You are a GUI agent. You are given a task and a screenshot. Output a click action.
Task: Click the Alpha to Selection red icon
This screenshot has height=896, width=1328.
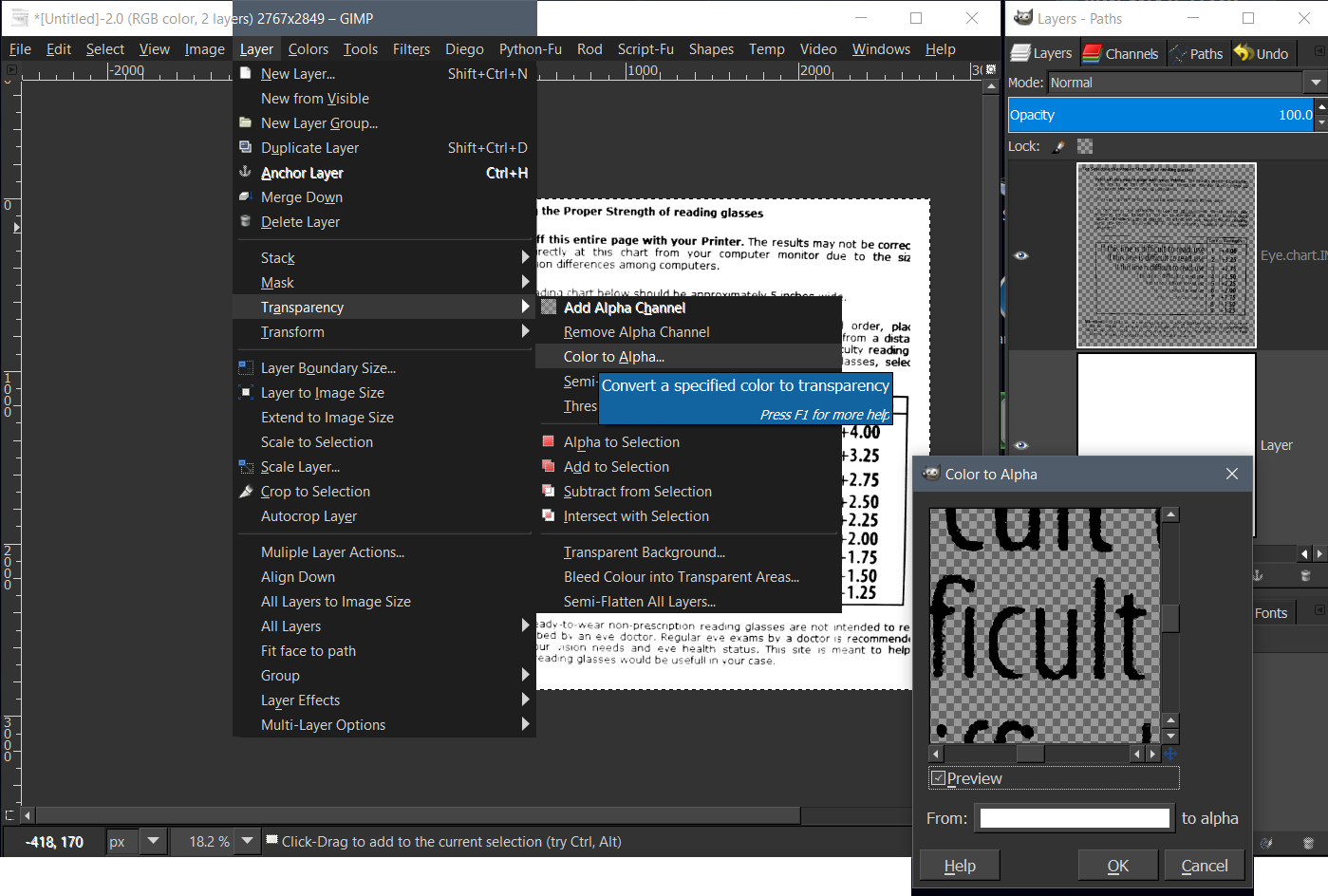point(548,441)
